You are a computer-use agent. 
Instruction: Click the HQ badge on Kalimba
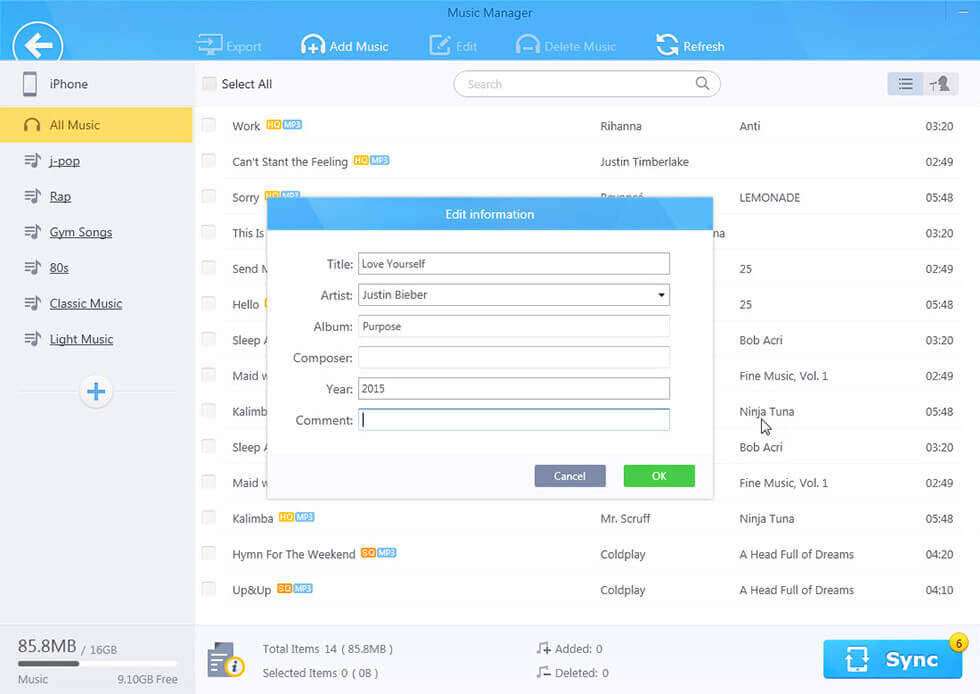coord(286,517)
